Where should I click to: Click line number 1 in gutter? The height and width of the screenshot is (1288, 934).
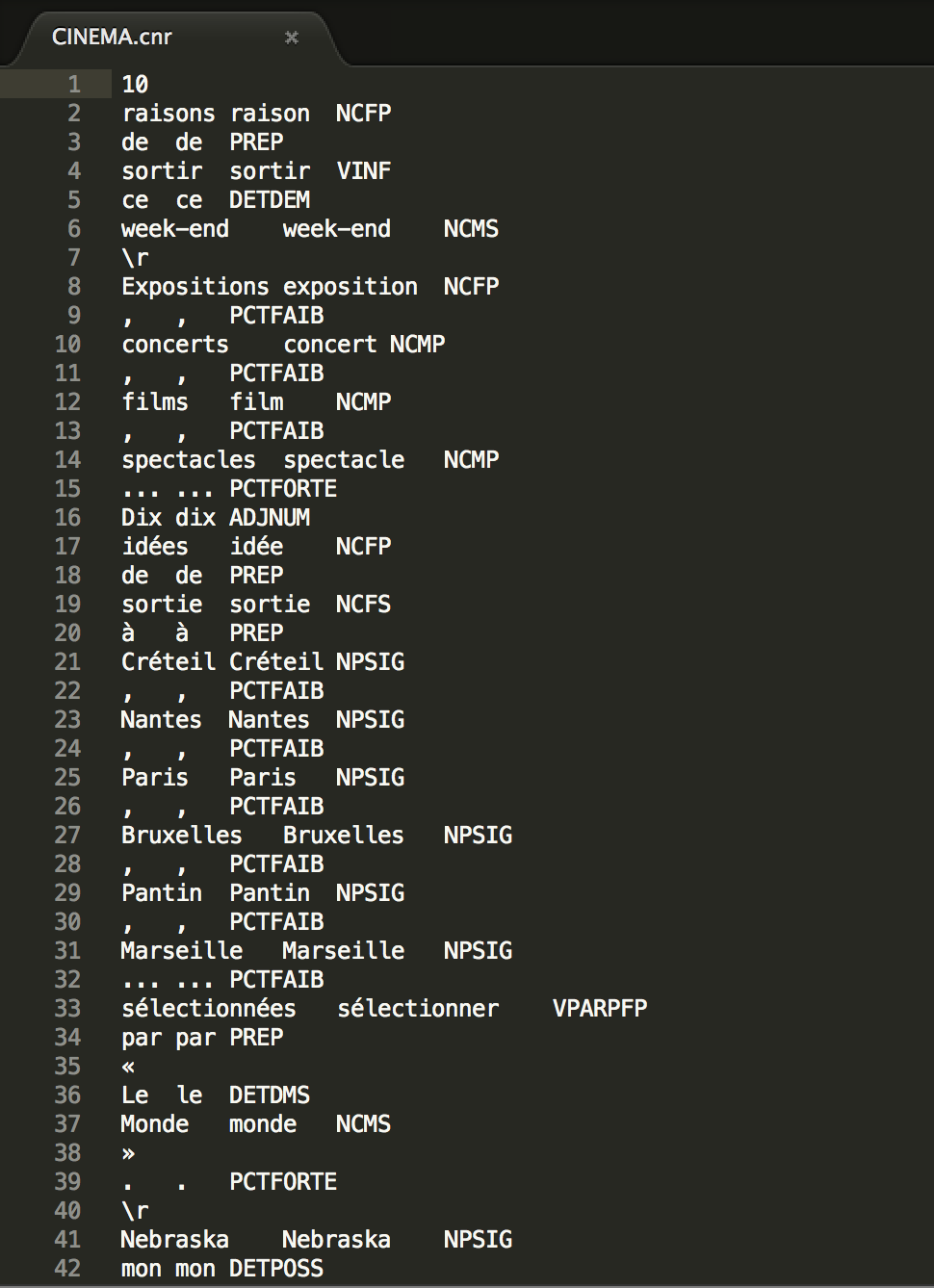[74, 85]
